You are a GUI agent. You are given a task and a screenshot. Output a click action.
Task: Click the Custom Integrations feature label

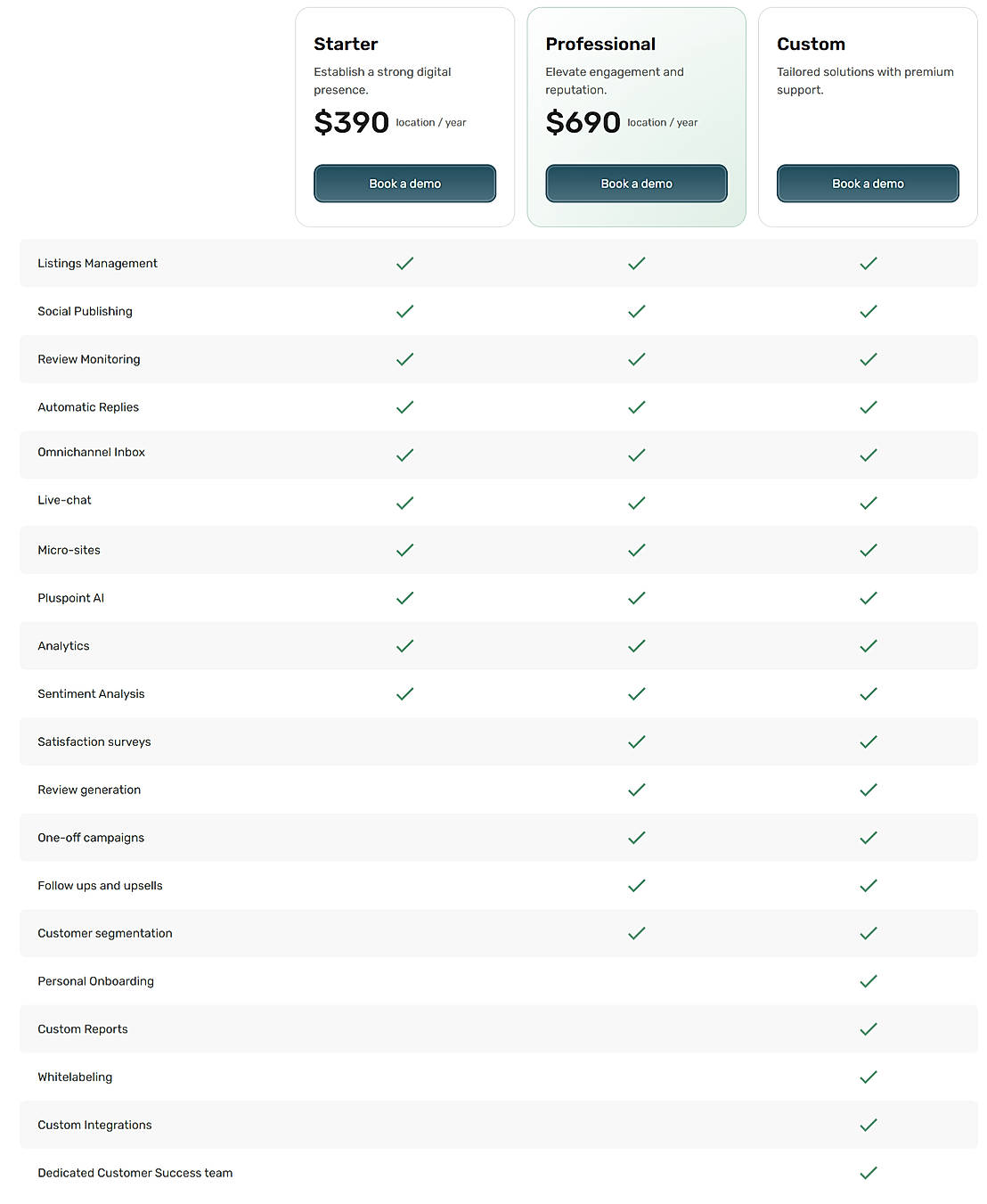tap(94, 1126)
